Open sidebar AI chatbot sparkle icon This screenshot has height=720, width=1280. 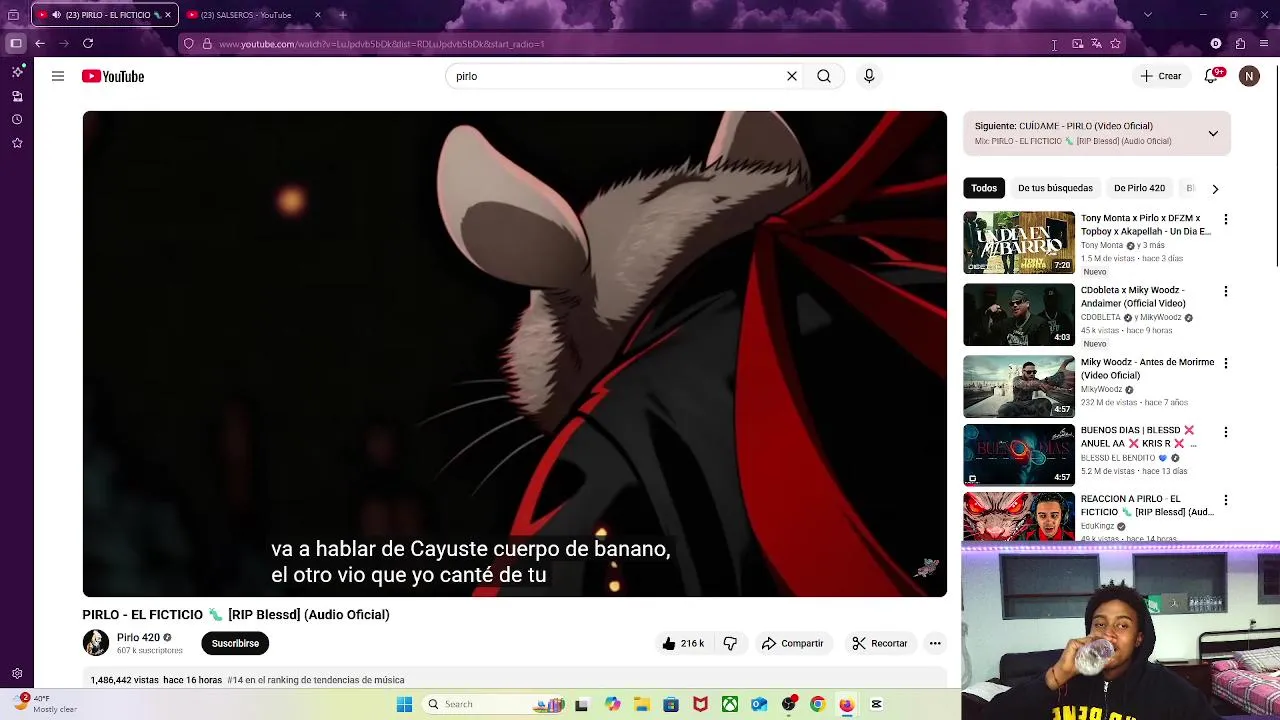(17, 72)
